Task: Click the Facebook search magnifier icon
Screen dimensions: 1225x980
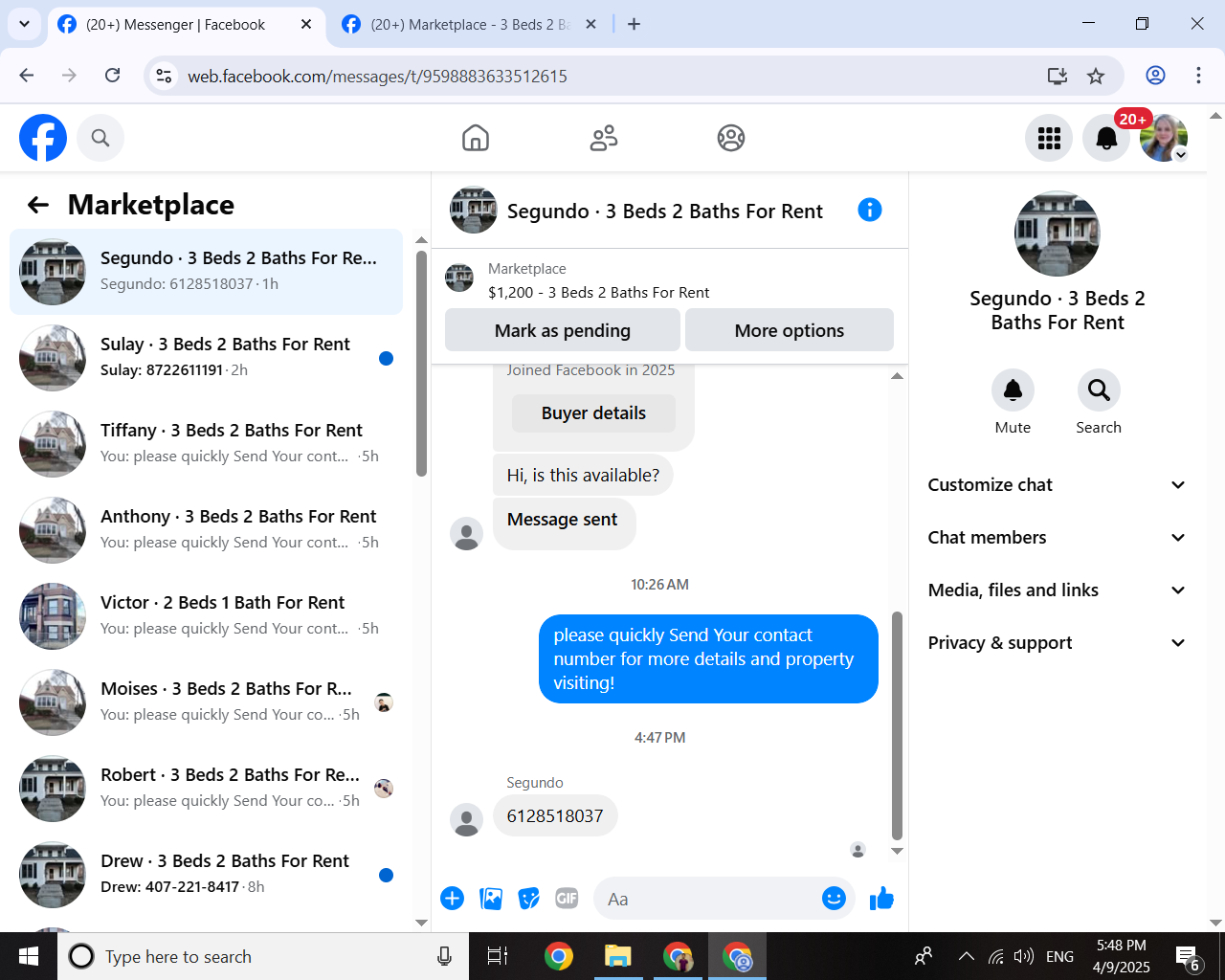Action: tap(100, 138)
